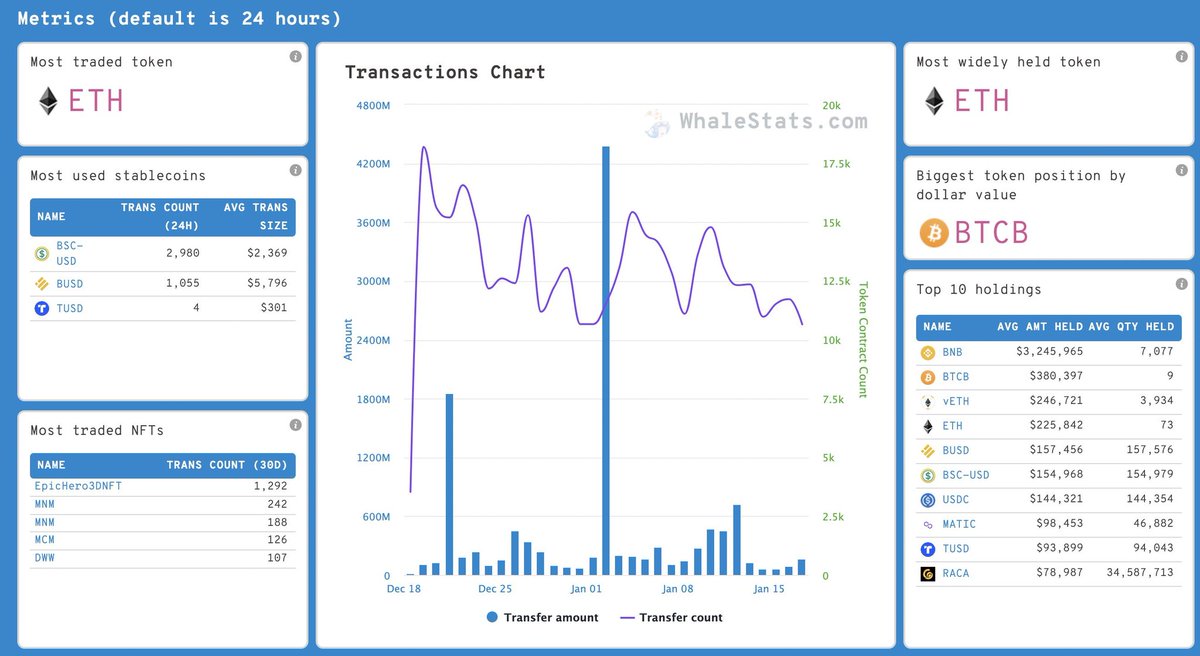Click the 1,292 count for EpicHero3DNFT
Viewport: 1200px width, 656px height.
270,486
